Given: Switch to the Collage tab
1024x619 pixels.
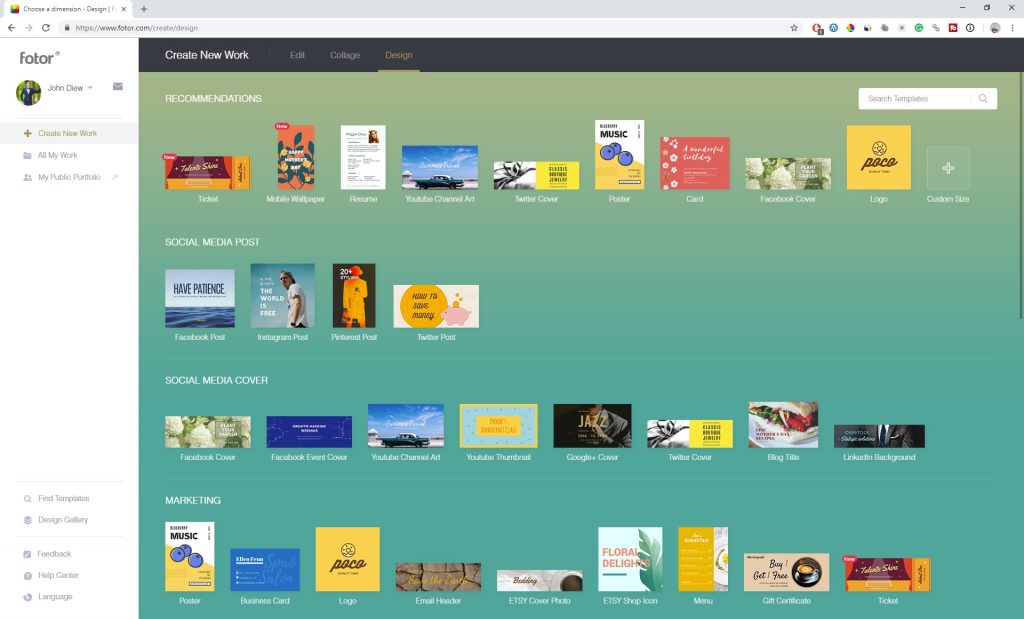Looking at the screenshot, I should tap(345, 56).
